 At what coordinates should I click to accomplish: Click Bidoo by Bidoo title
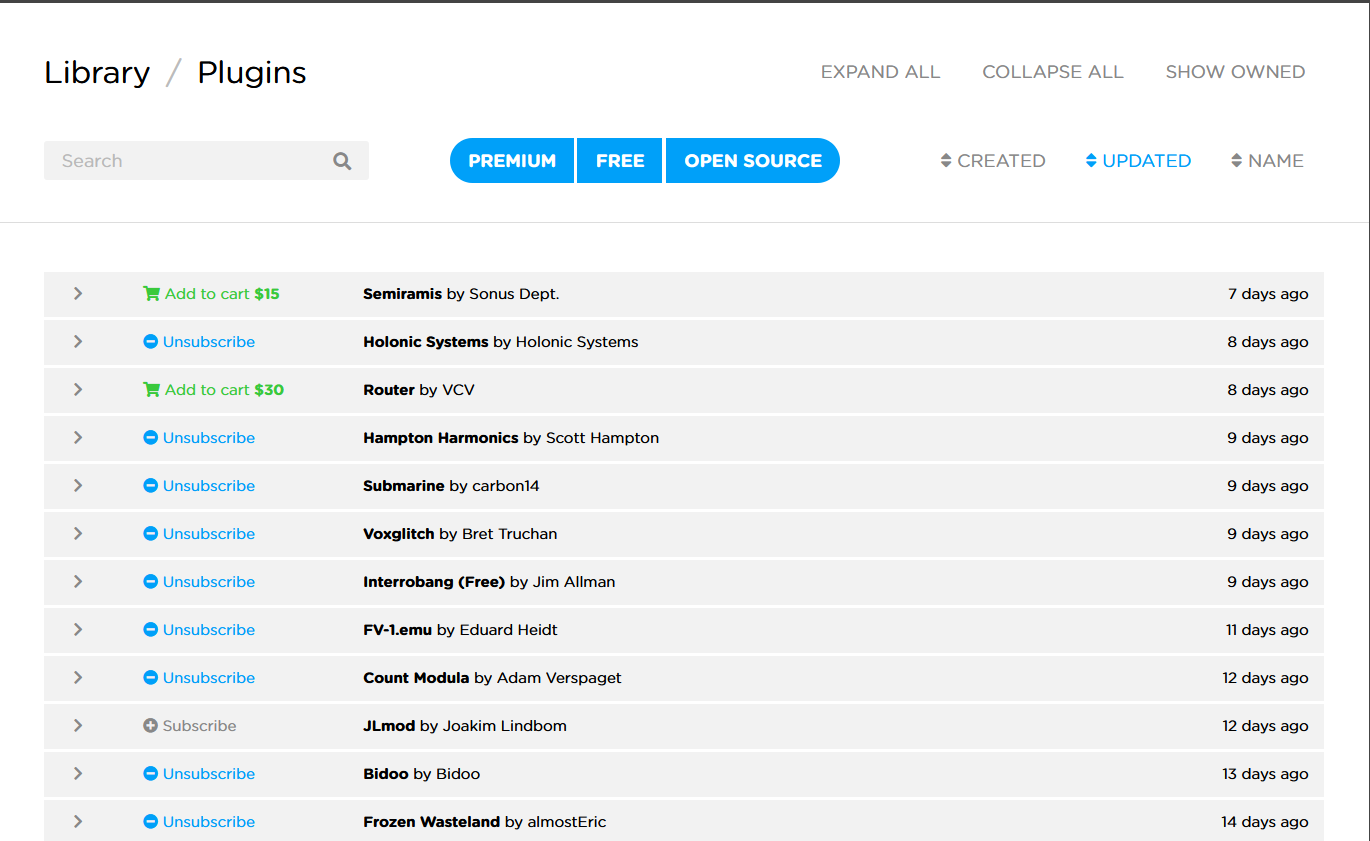pos(421,774)
